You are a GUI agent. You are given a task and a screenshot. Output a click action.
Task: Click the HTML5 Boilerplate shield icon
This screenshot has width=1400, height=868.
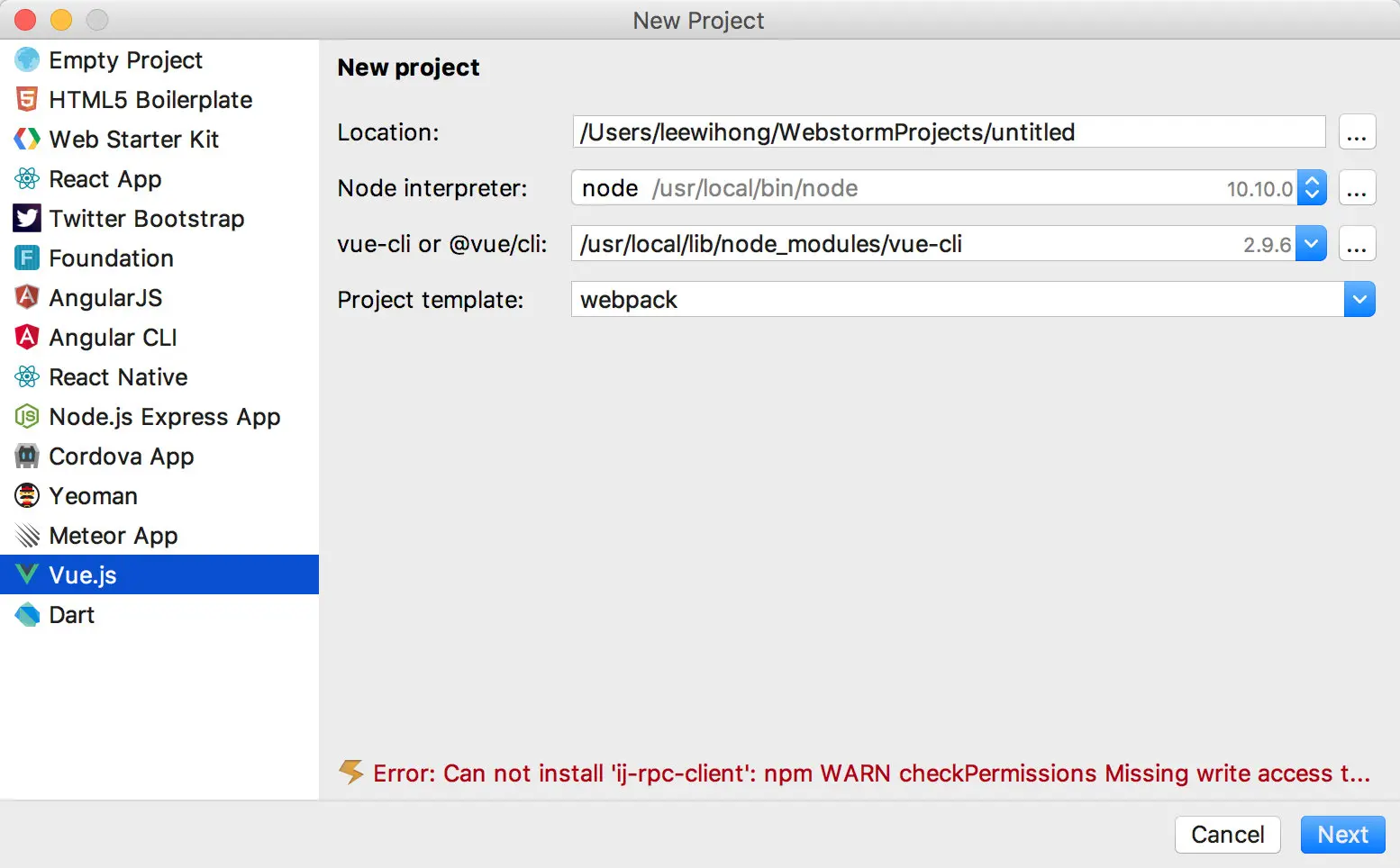pos(27,99)
